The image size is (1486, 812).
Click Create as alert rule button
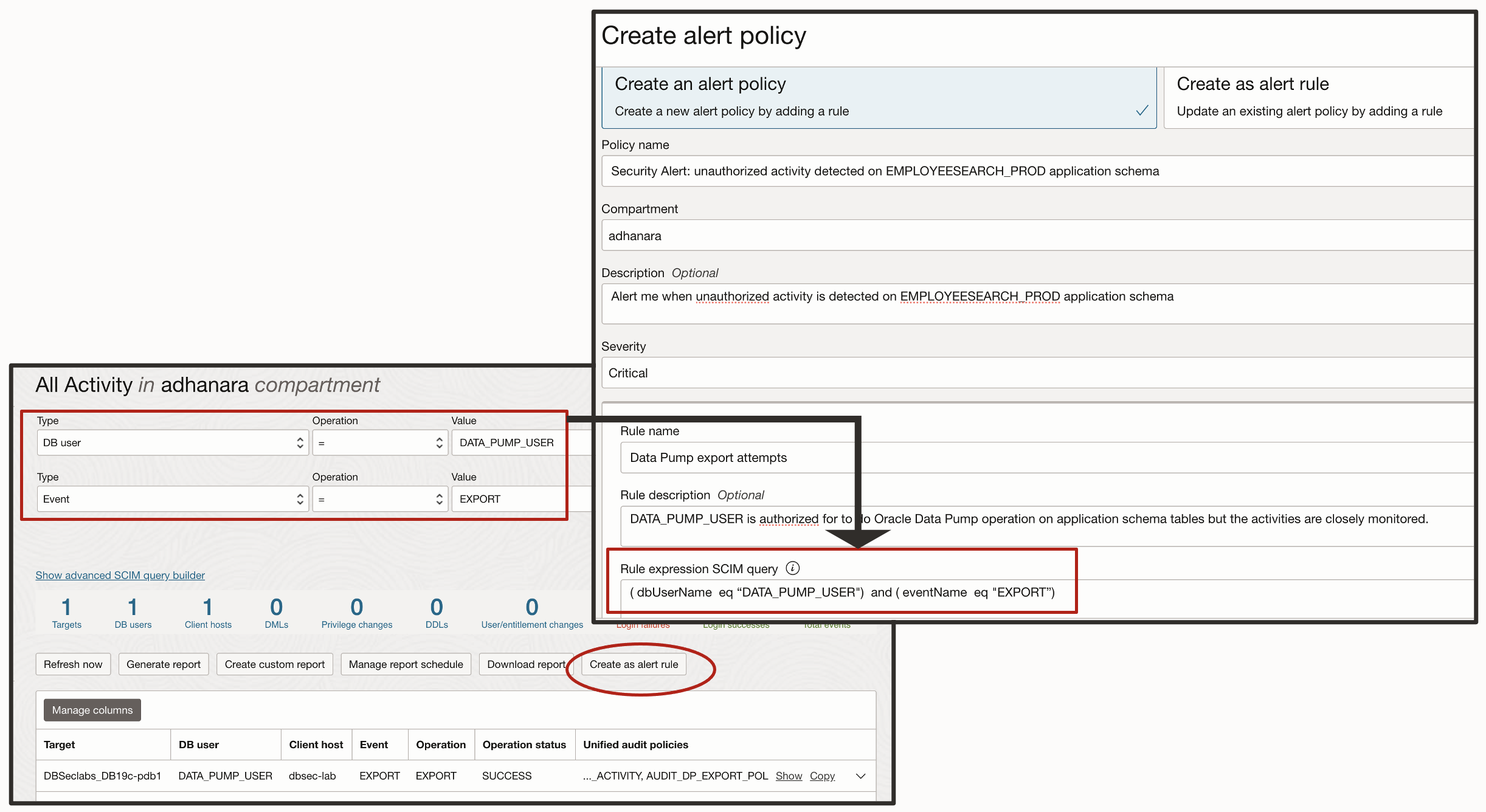point(634,664)
